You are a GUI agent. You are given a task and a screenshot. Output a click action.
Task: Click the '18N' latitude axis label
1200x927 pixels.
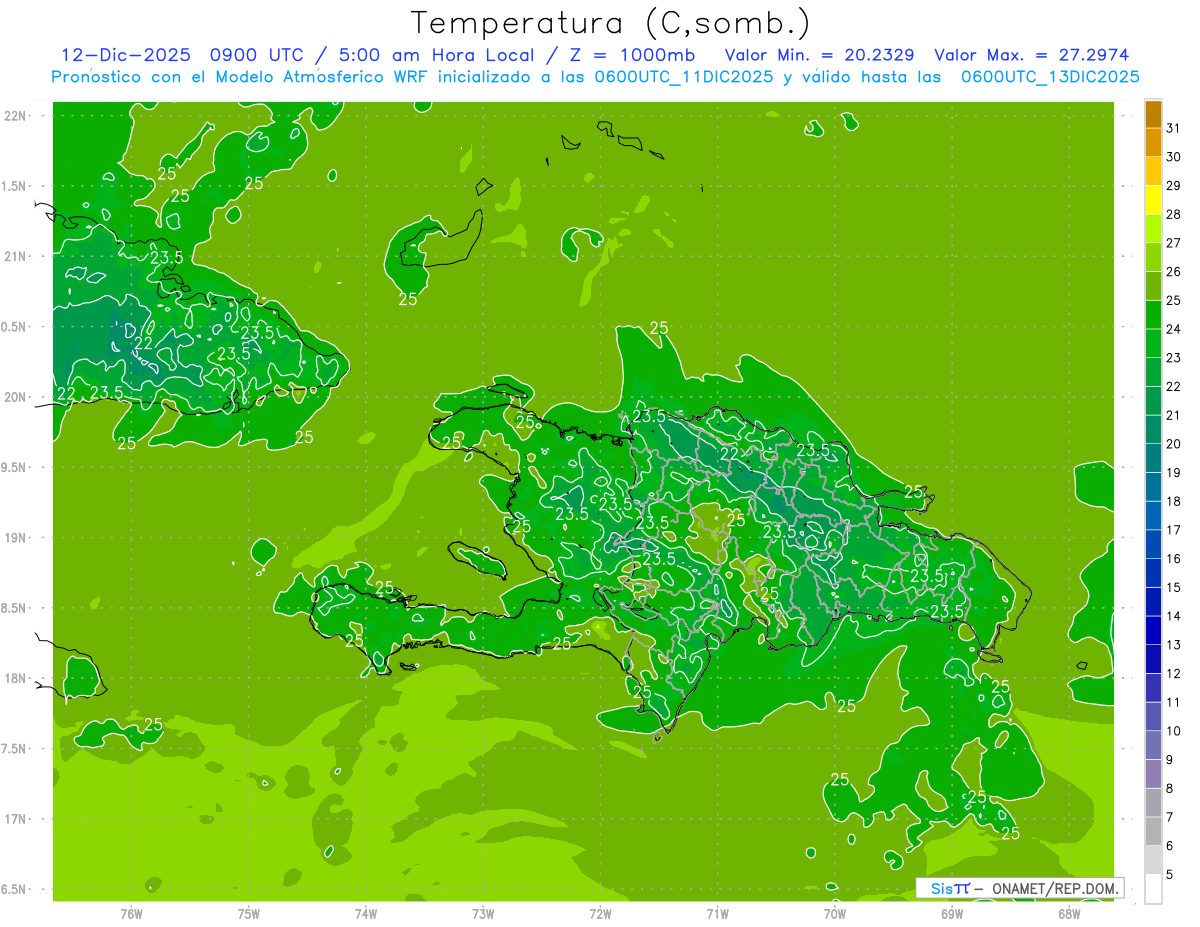tap(15, 678)
